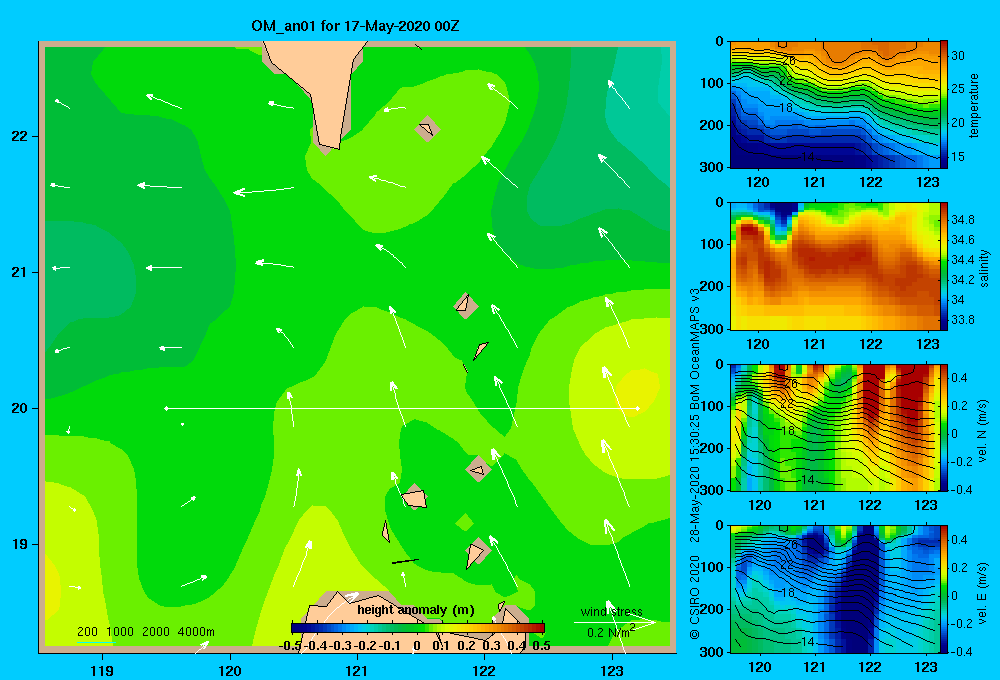Image resolution: width=1000 pixels, height=680 pixels.
Task: Click the eastern endpoint of the section line
Action: coord(637,408)
